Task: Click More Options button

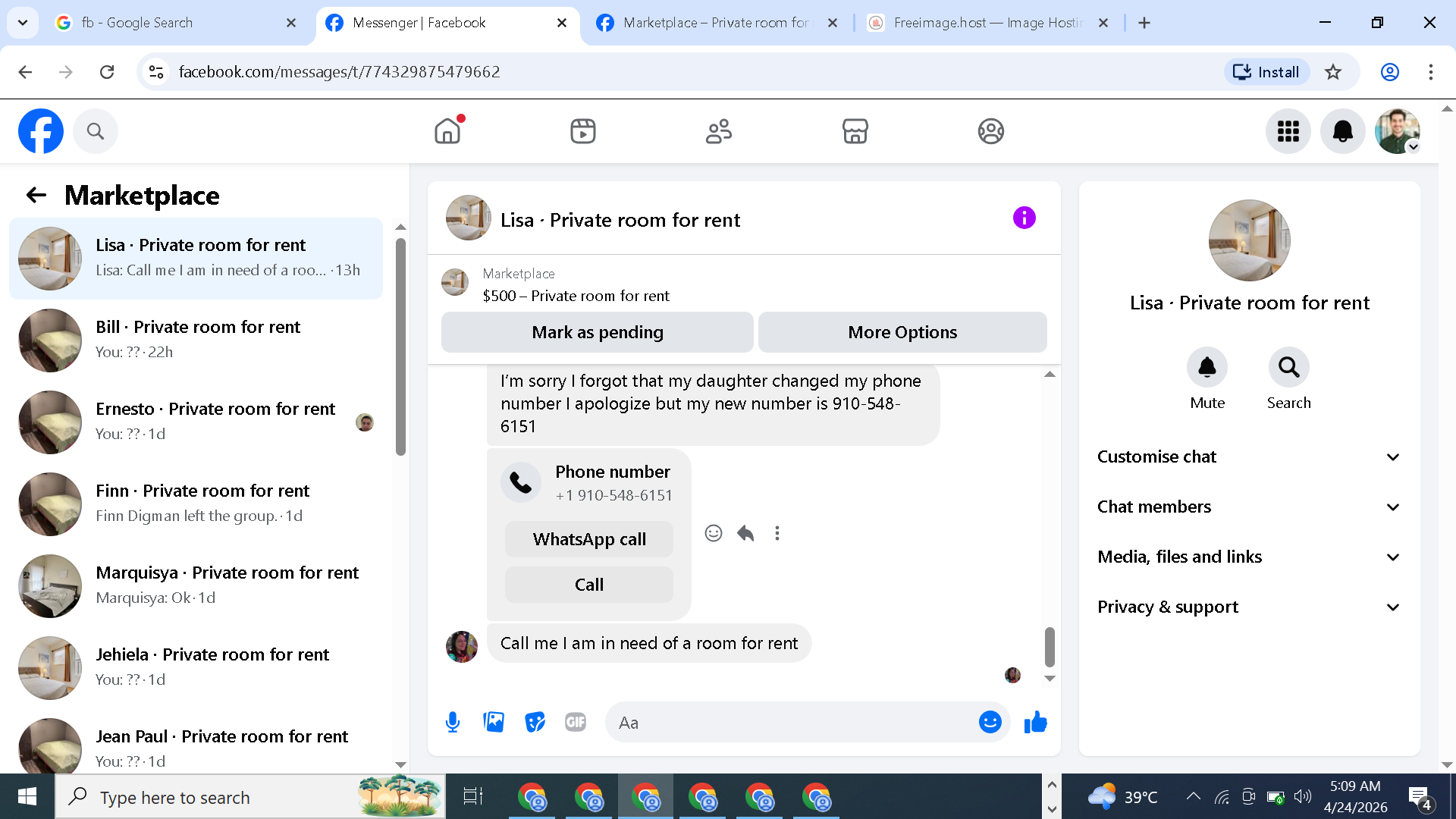Action: point(902,332)
